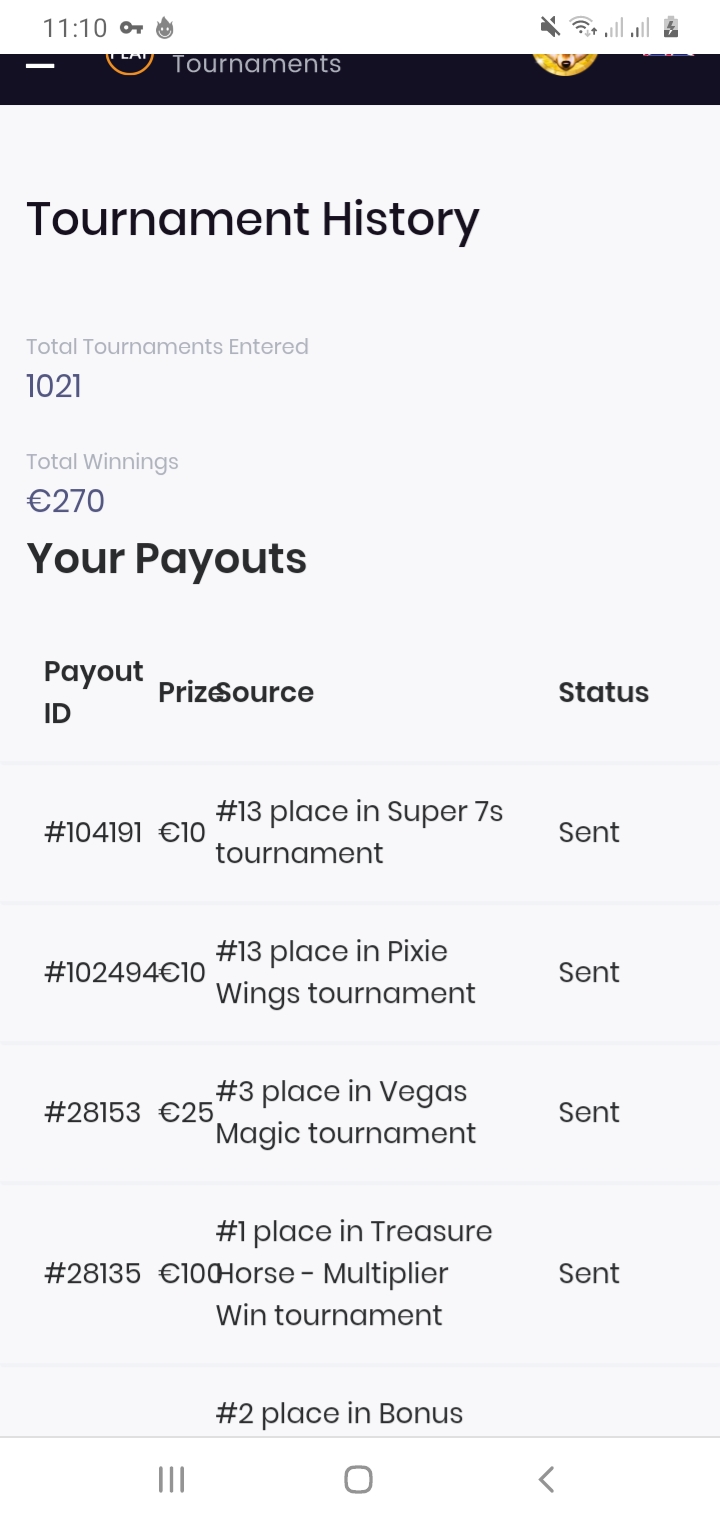Open payout #28153 row
The image size is (720, 1520).
(x=93, y=1112)
